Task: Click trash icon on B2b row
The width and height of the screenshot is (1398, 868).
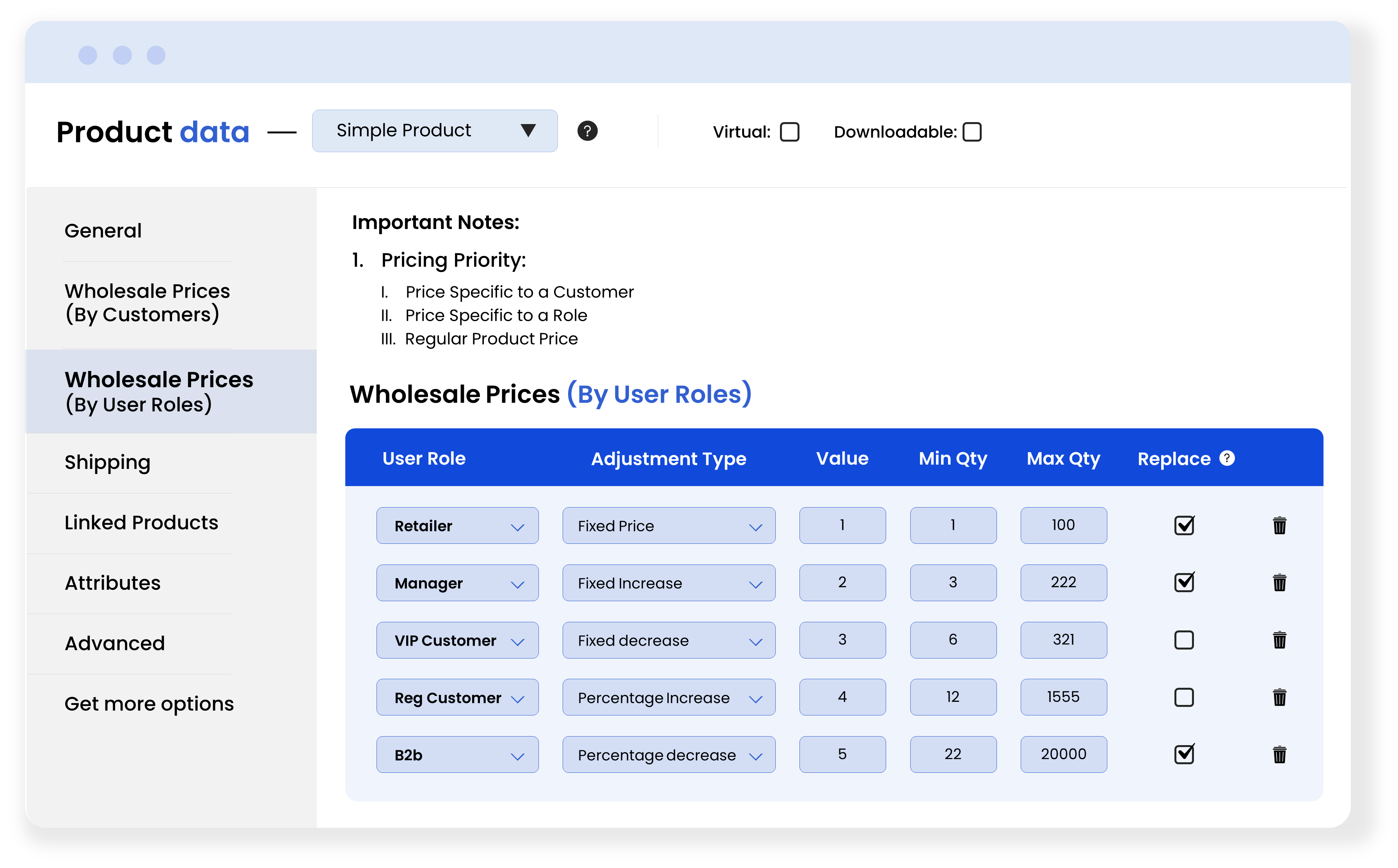Action: pyautogui.click(x=1279, y=754)
